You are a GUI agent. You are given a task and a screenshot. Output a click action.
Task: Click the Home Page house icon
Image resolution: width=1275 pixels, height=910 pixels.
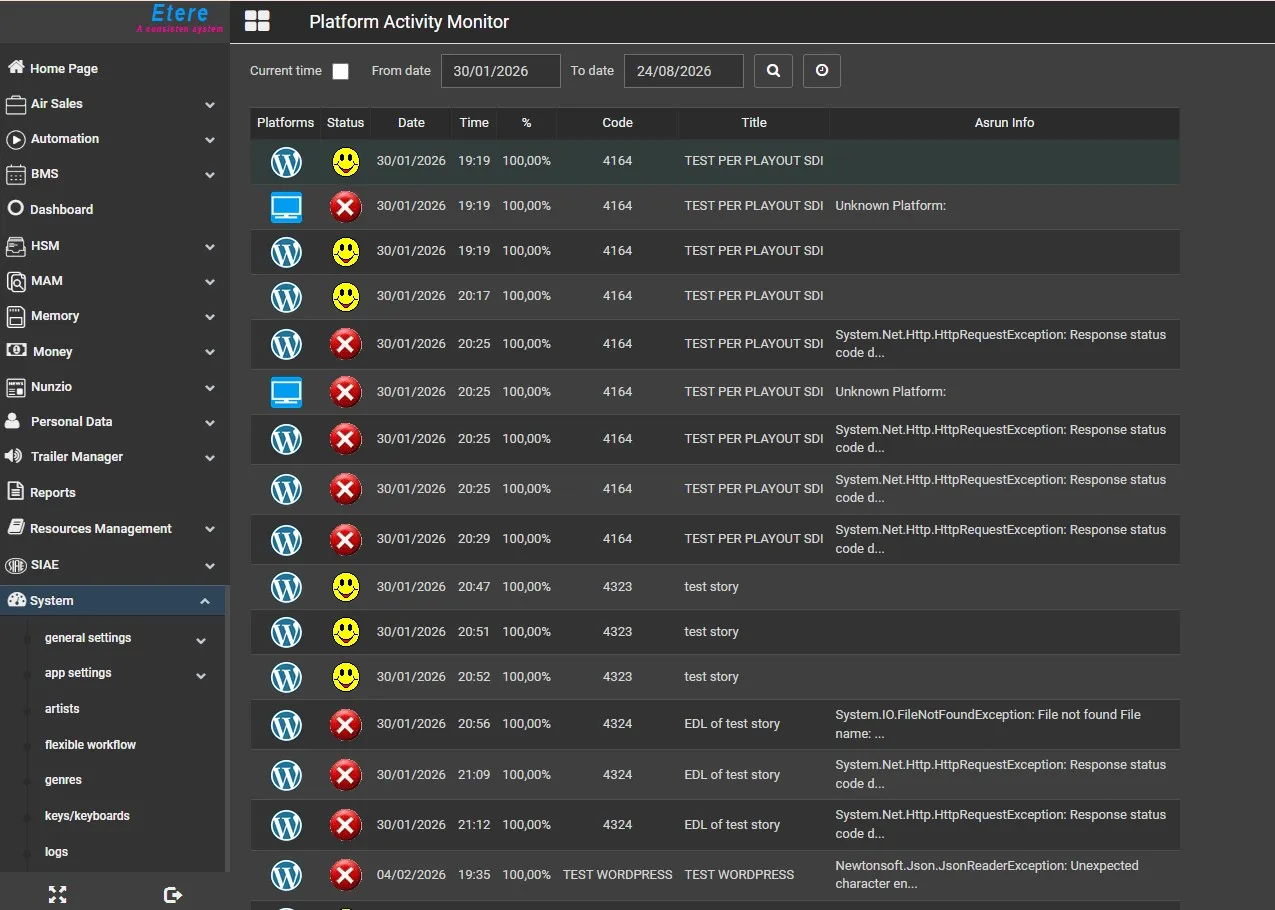pyautogui.click(x=16, y=67)
